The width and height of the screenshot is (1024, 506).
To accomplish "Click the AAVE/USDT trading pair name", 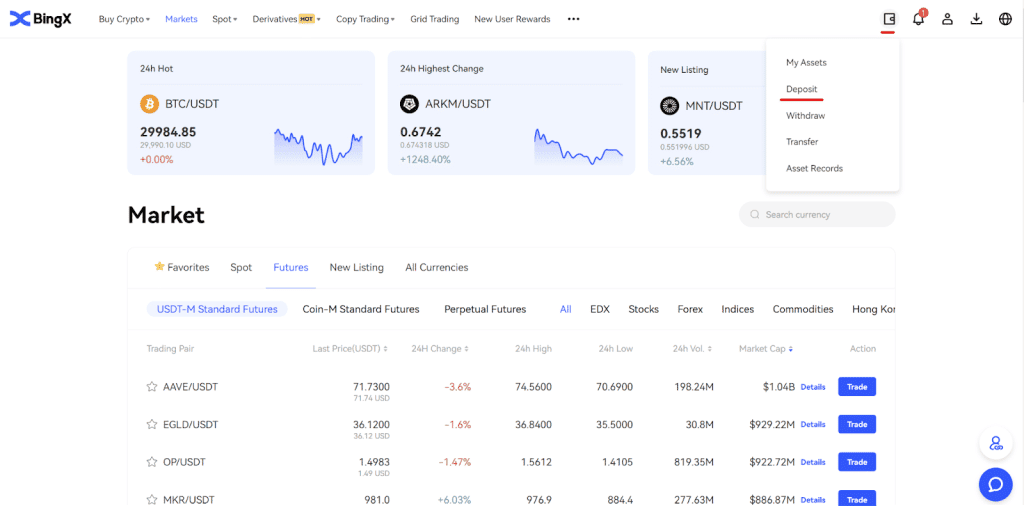I will [190, 387].
